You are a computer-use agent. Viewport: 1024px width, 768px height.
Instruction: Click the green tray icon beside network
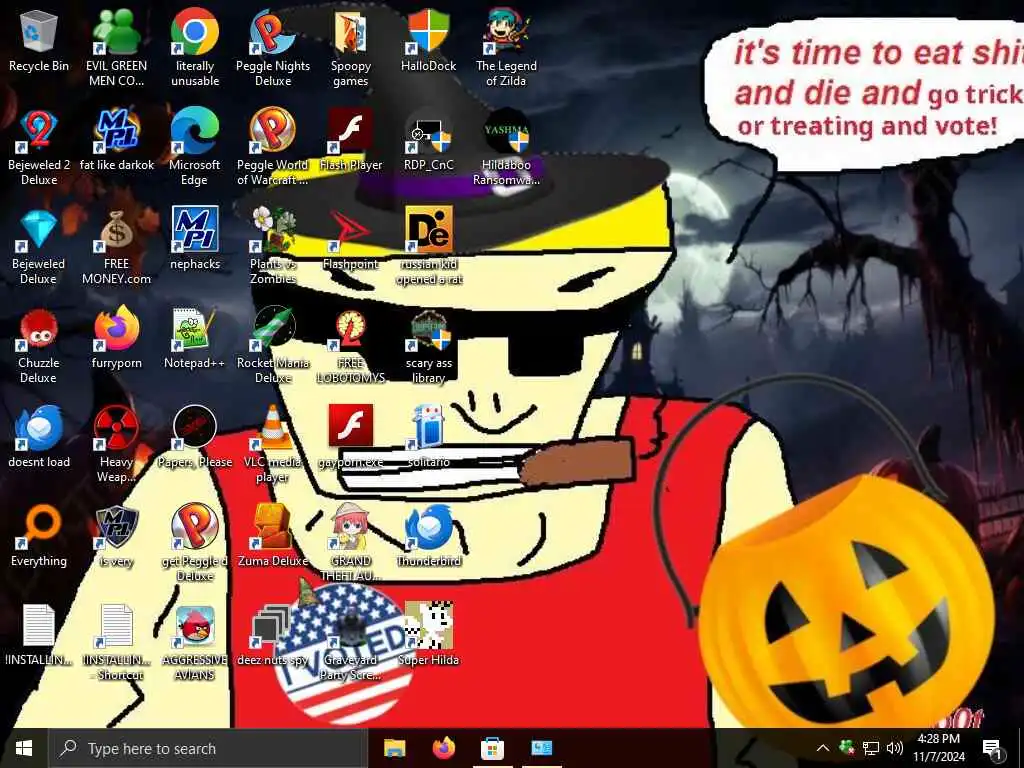847,748
